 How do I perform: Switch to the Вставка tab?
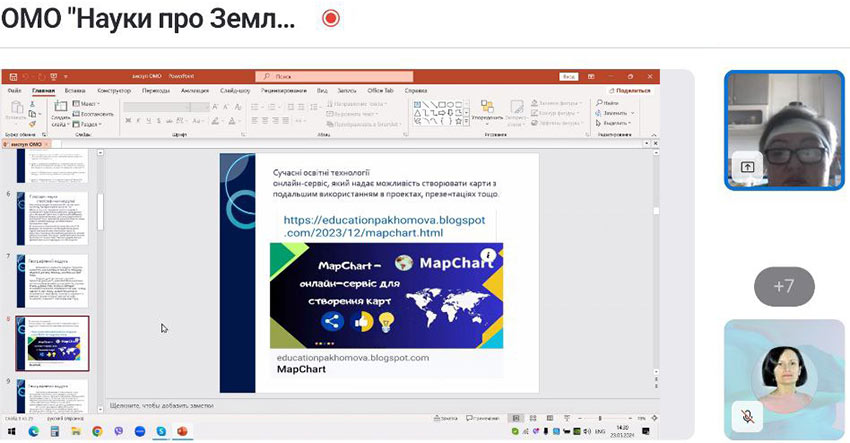click(75, 91)
